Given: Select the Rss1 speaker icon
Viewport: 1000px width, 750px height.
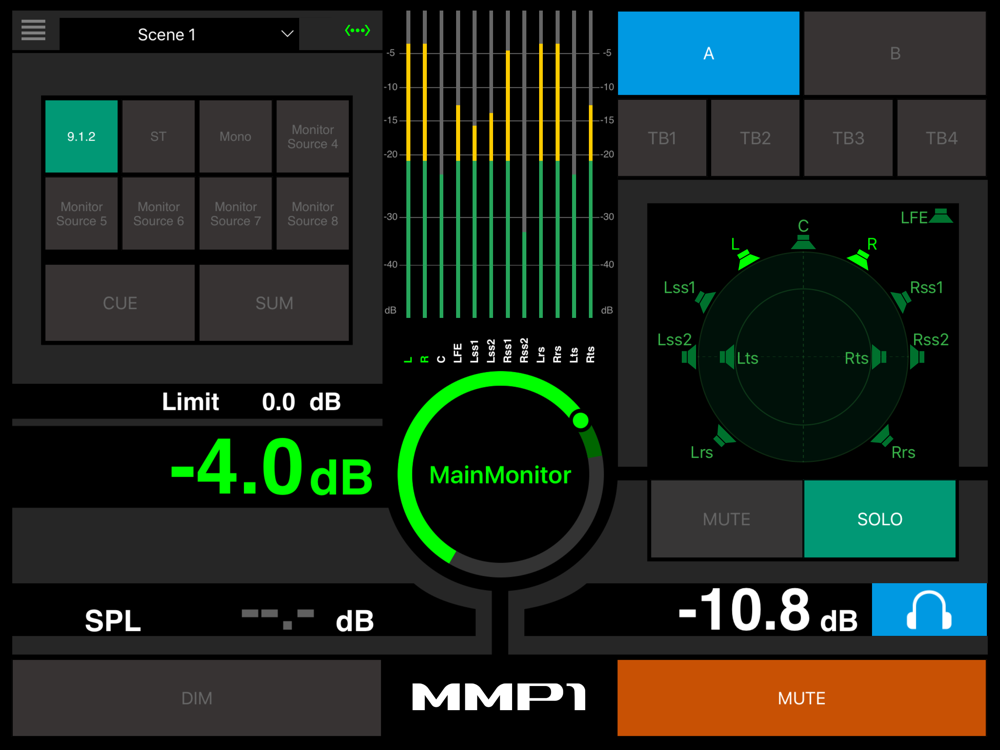Looking at the screenshot, I should pos(901,300).
